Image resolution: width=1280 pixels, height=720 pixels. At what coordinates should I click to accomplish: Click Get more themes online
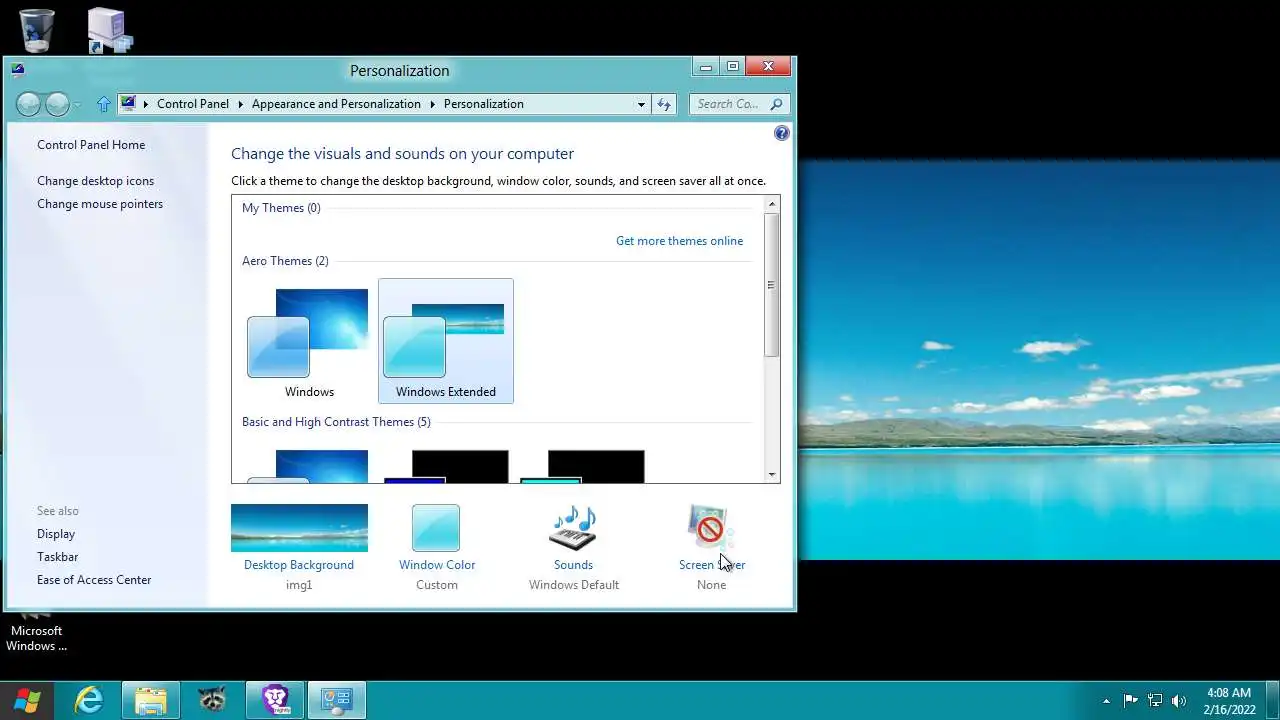click(x=679, y=241)
